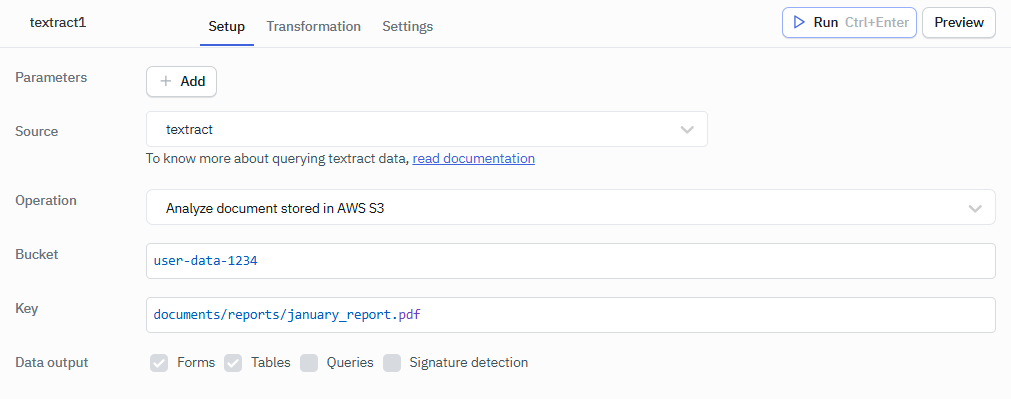Uncheck the Tables checkbox
The height and width of the screenshot is (399, 1011).
coord(233,363)
